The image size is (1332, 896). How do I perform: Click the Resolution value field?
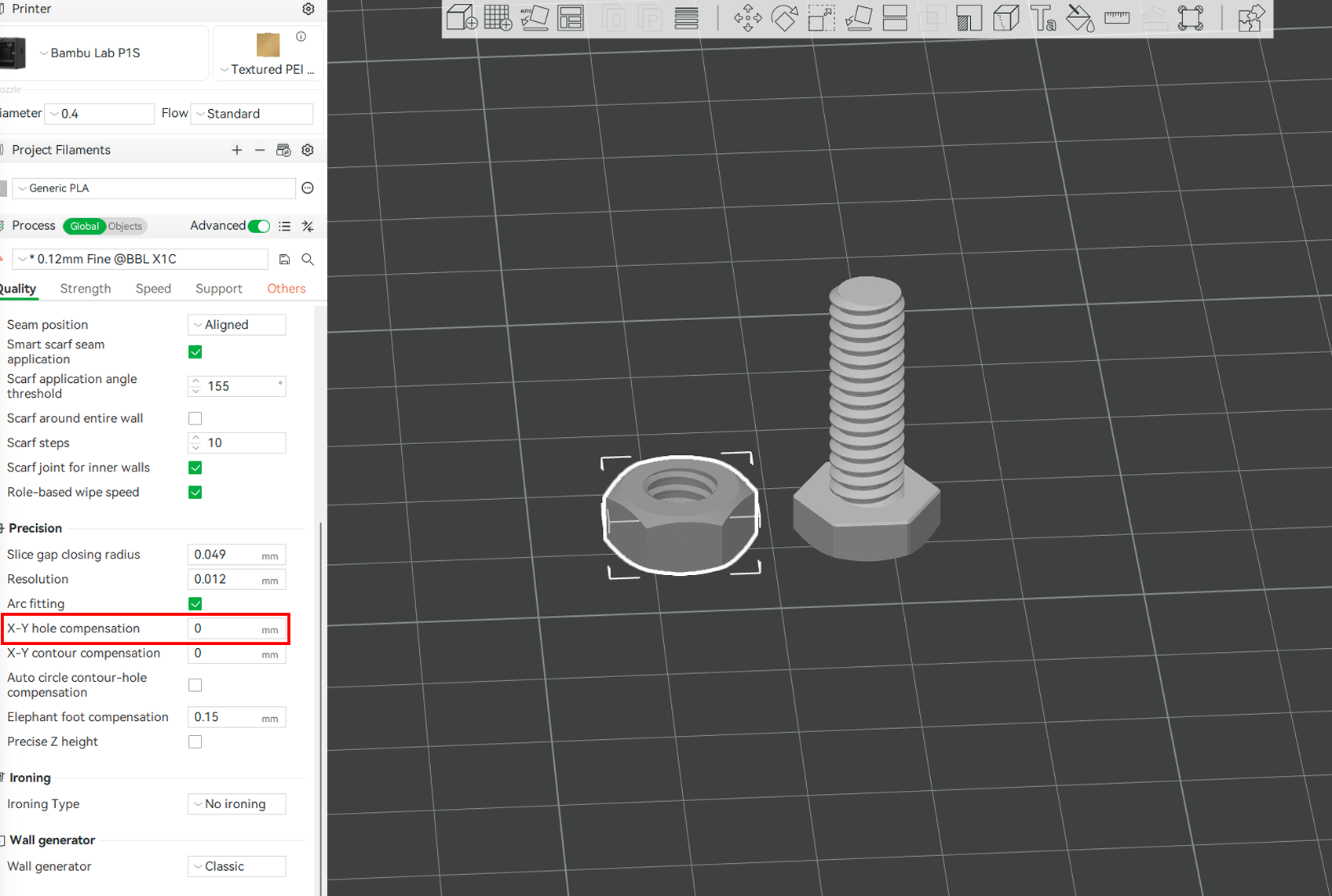tap(236, 579)
